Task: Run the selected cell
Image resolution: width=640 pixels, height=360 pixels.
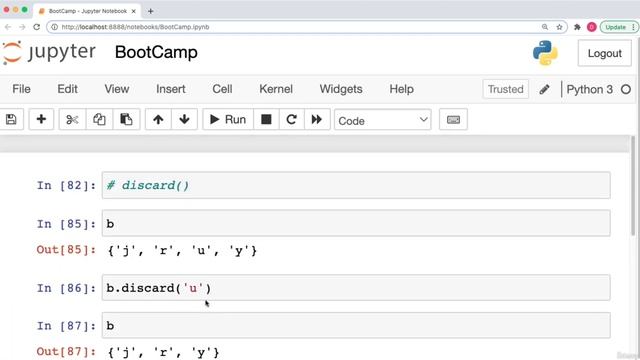Action: [x=228, y=119]
